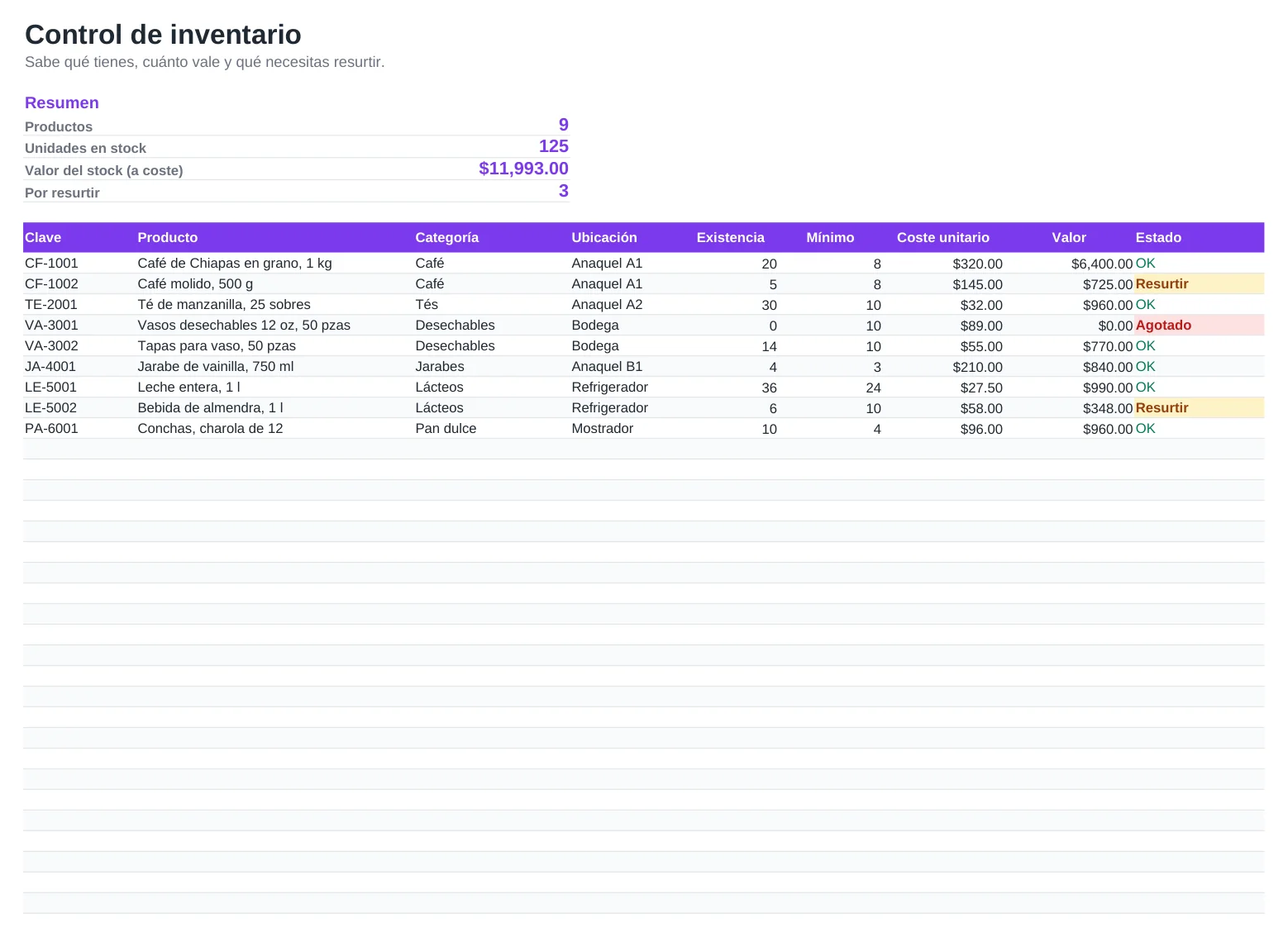The height and width of the screenshot is (937, 1288).
Task: Select the units in stock value 125
Action: 554,146
